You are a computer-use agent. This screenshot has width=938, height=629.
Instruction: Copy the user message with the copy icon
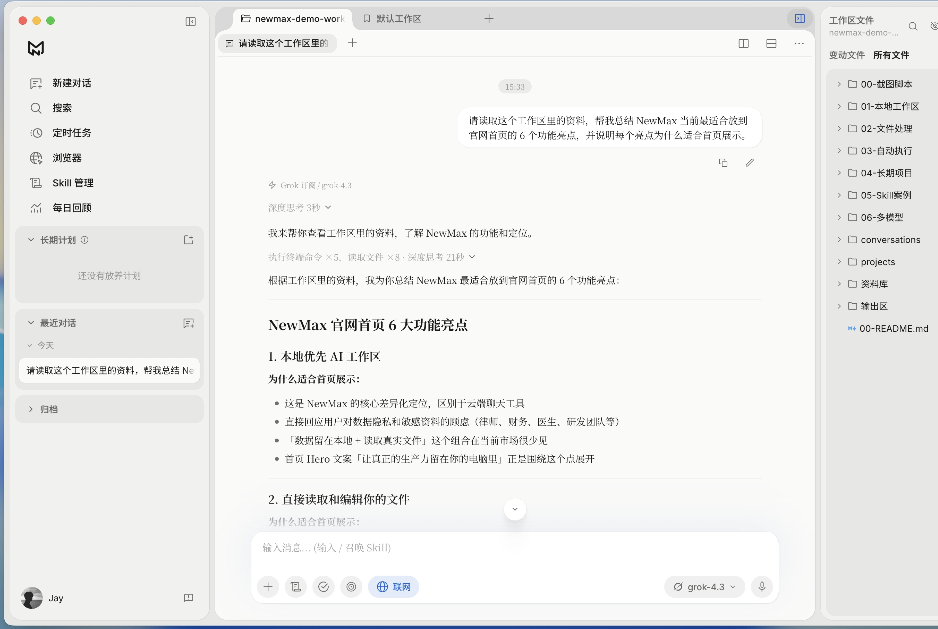coord(723,163)
